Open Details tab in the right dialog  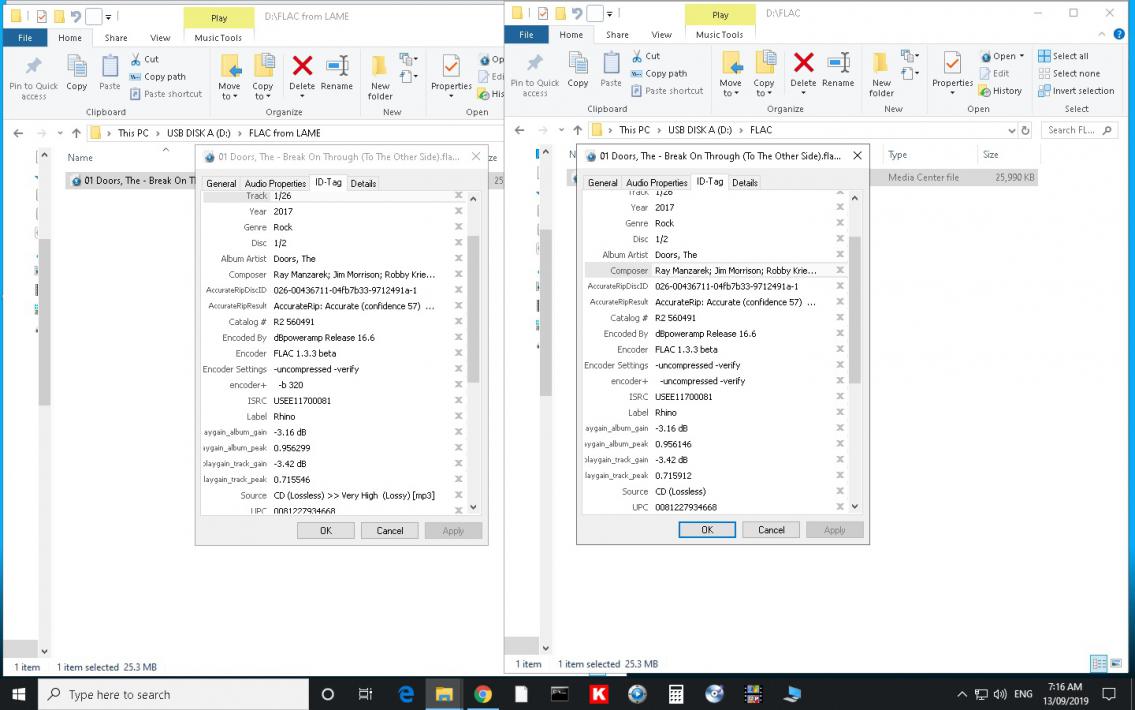point(745,183)
